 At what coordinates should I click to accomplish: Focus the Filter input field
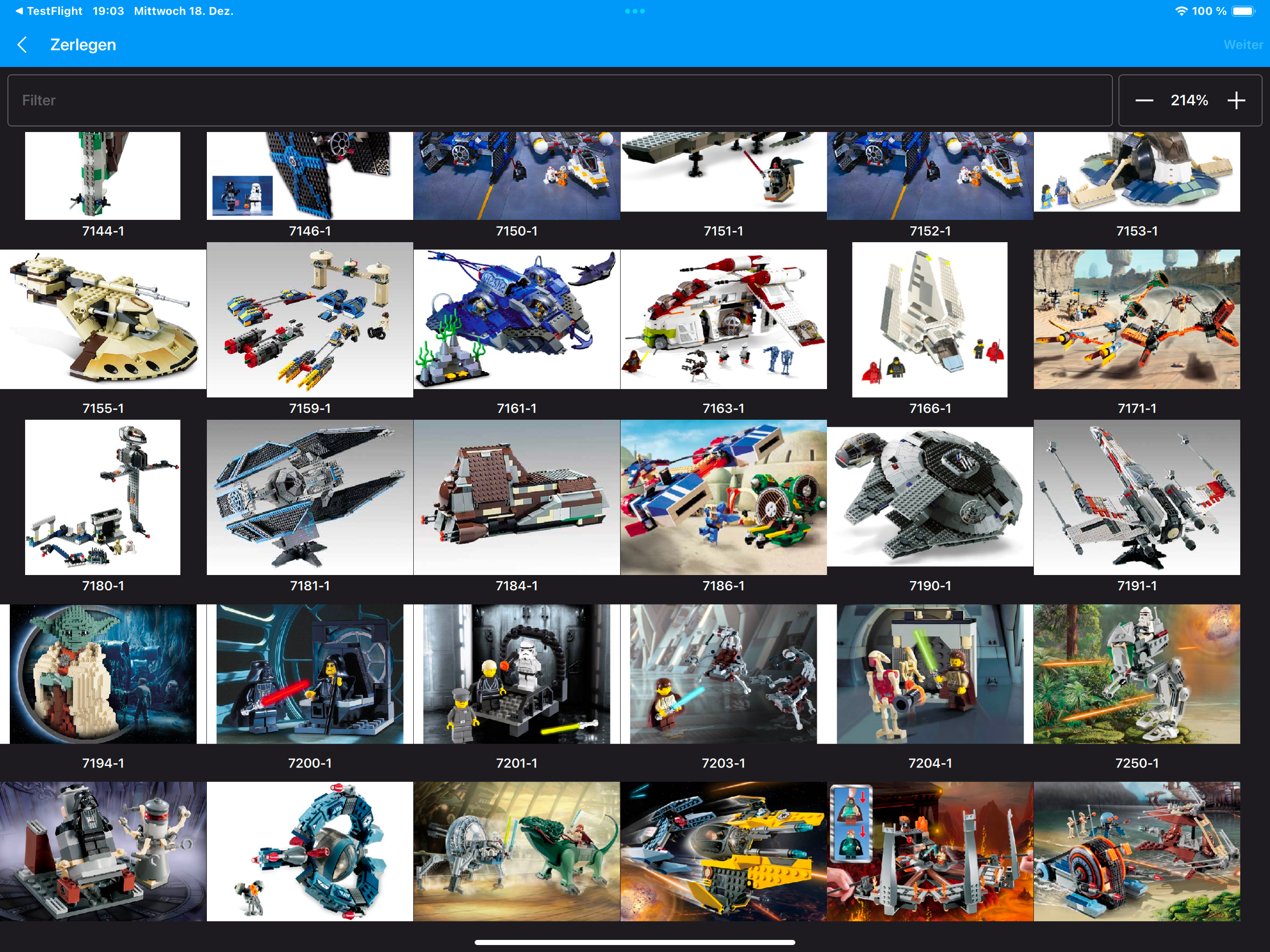point(560,100)
